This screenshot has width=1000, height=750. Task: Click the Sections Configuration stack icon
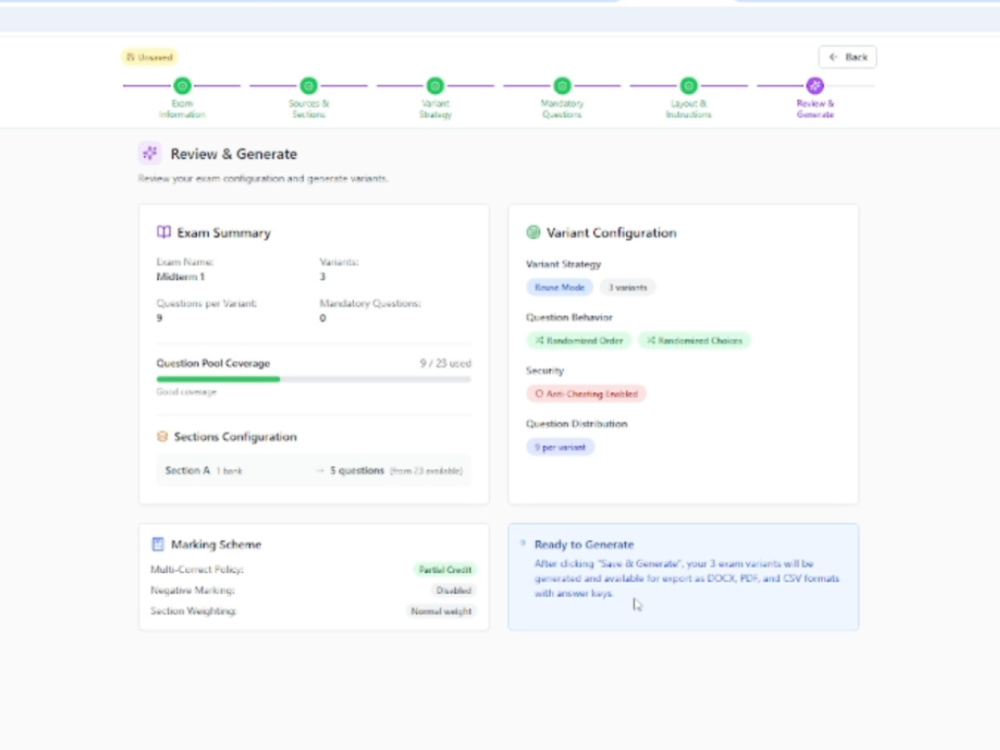click(162, 436)
